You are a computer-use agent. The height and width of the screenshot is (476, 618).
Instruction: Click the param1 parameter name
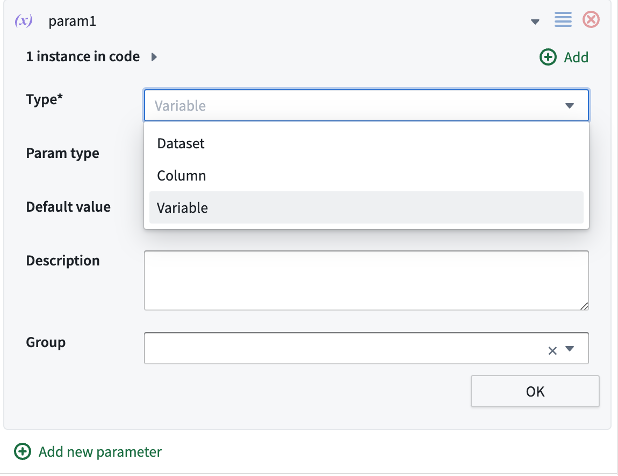pyautogui.click(x=73, y=21)
